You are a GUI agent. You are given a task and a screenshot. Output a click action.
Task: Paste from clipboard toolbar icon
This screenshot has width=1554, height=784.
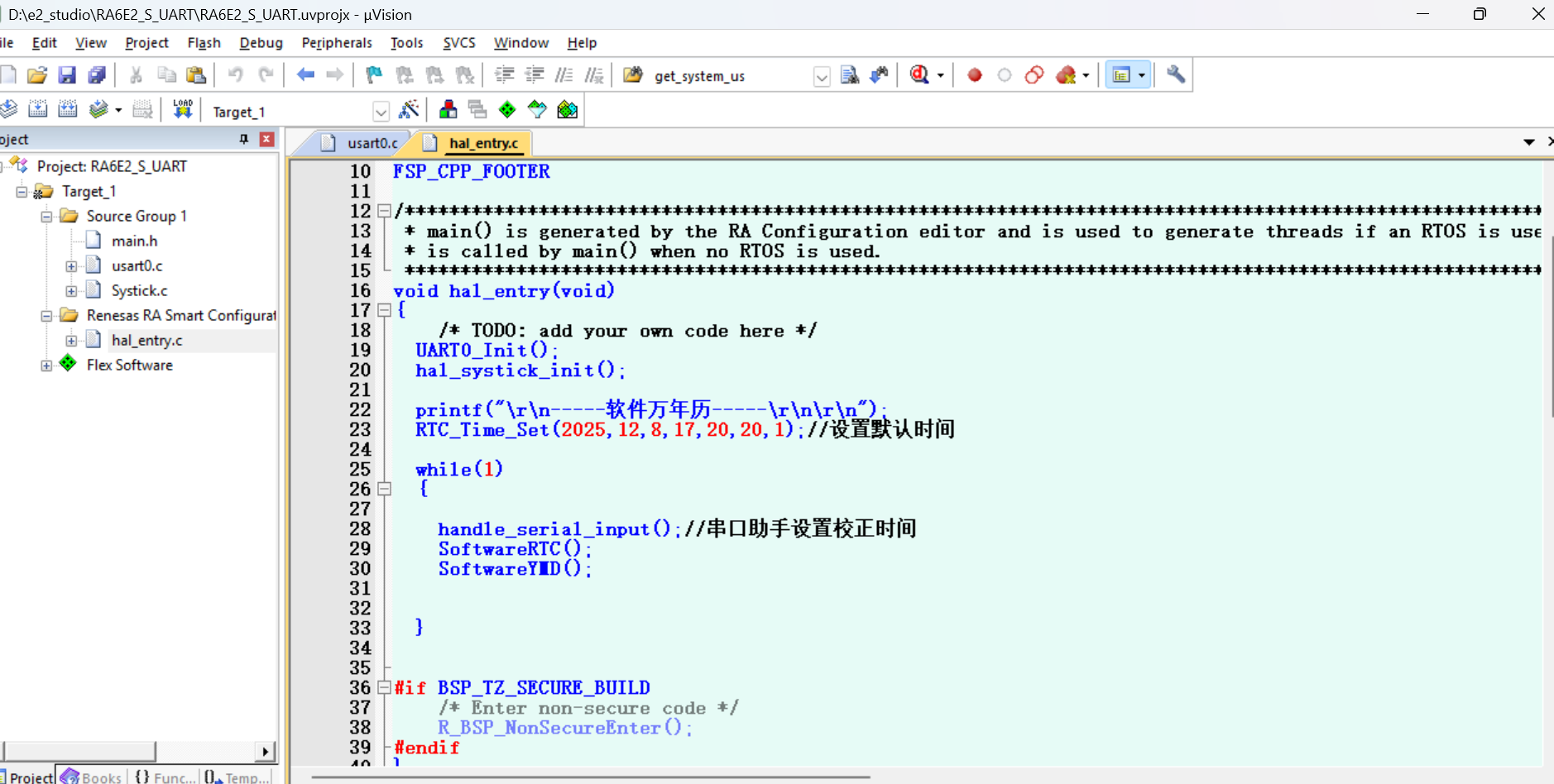(x=196, y=75)
